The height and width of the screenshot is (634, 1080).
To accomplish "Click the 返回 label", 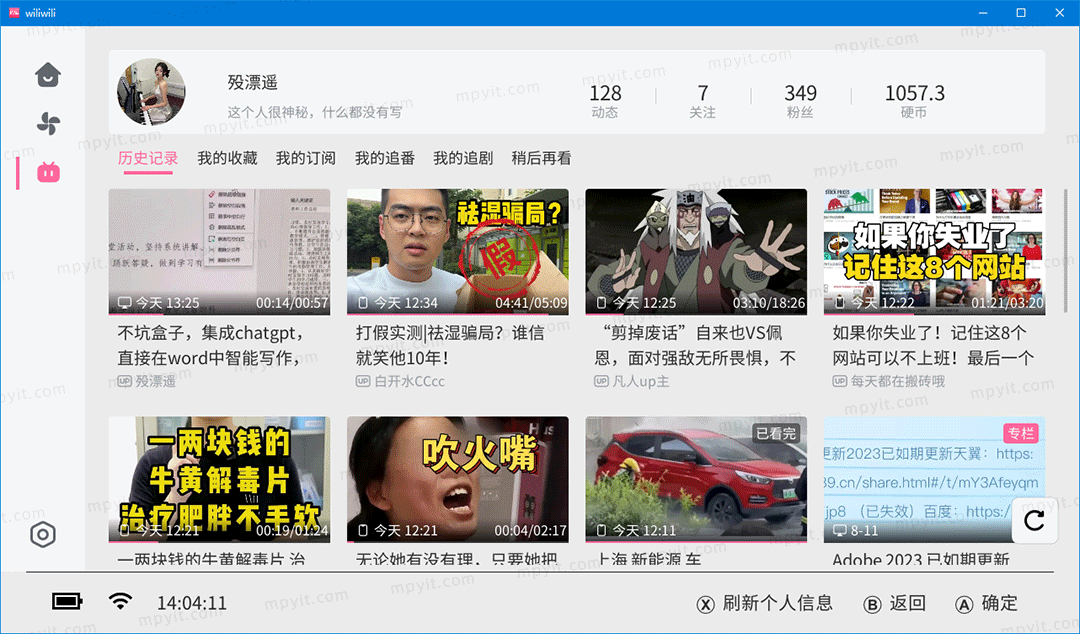I will [907, 603].
